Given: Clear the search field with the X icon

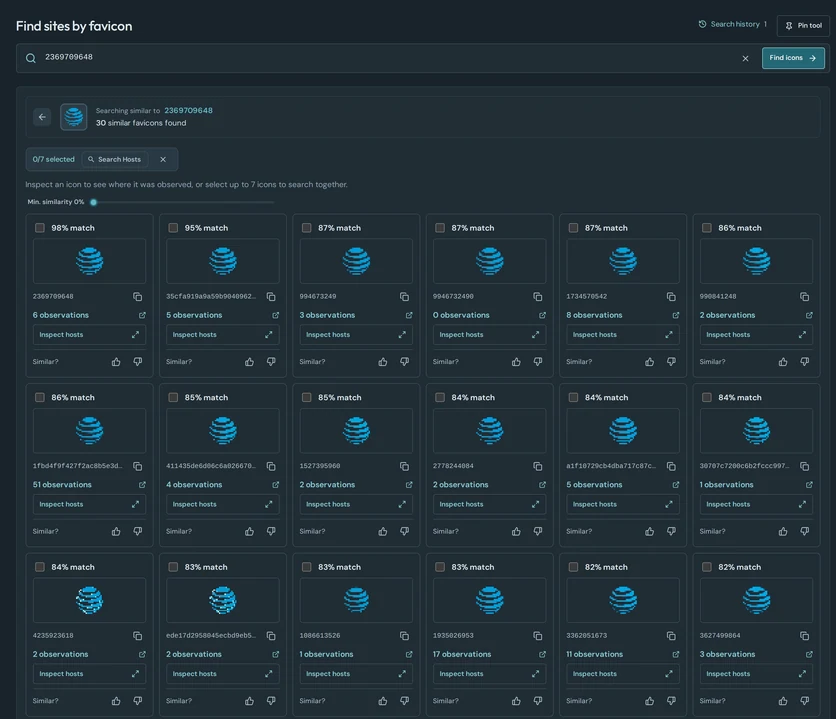Looking at the screenshot, I should click(745, 58).
